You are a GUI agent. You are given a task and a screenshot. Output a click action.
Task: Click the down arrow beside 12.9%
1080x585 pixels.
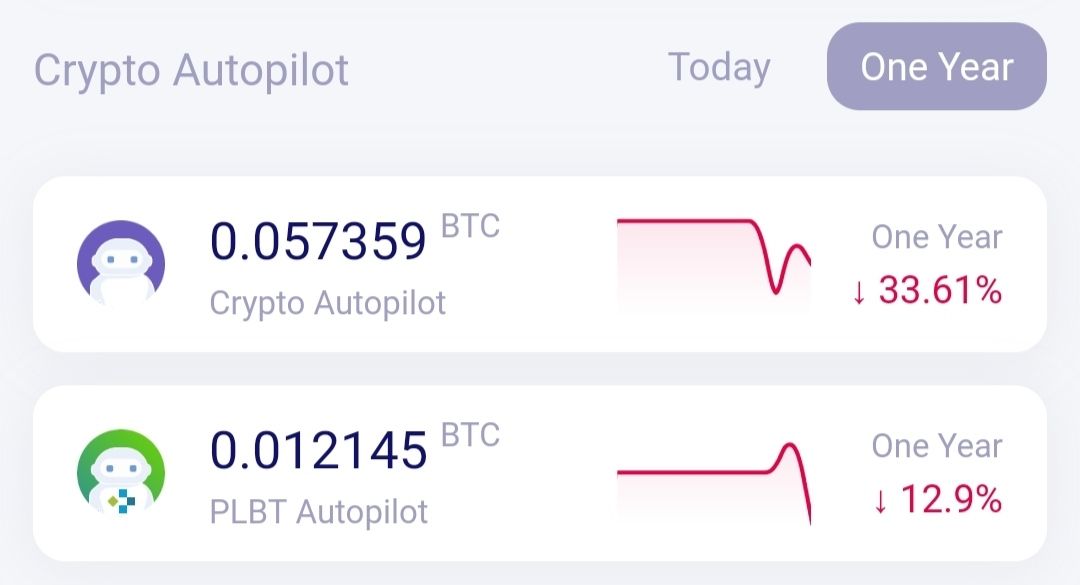880,501
